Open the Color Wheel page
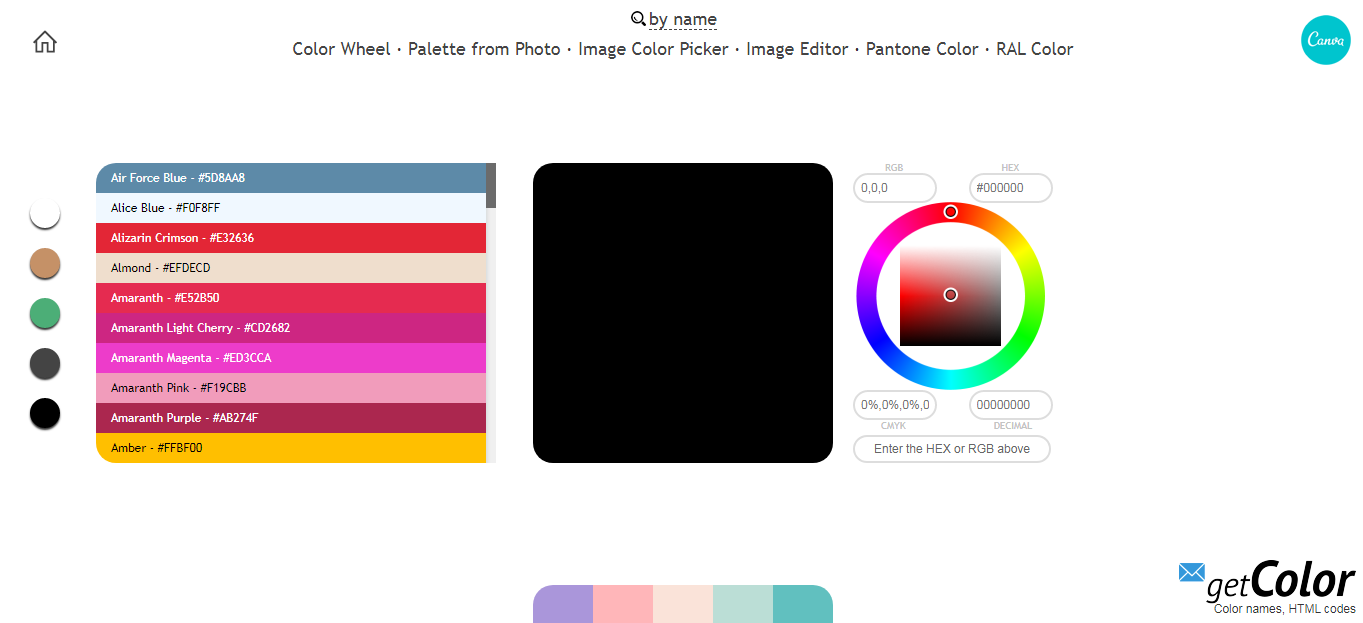Image resolution: width=1363 pixels, height=623 pixels. (x=341, y=48)
